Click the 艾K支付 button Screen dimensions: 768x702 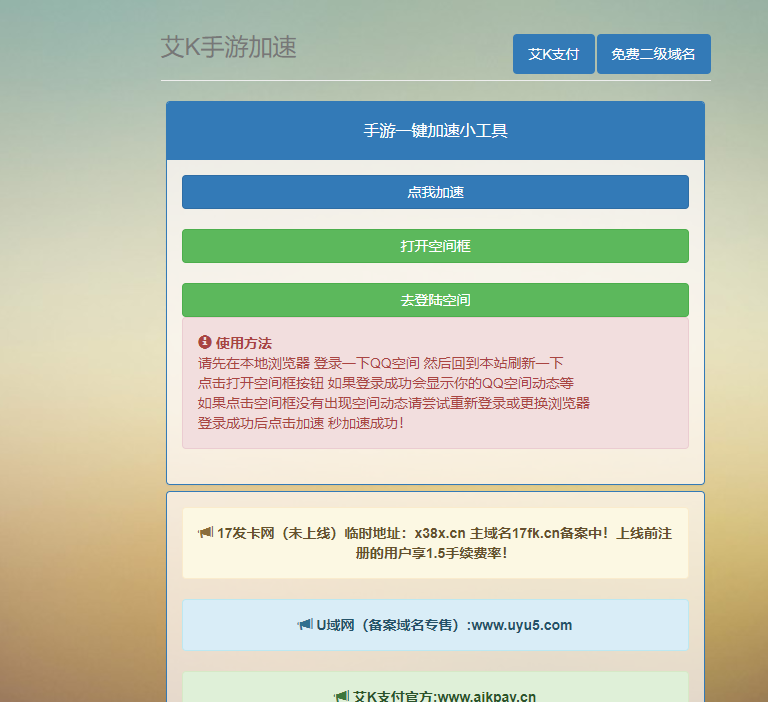pyautogui.click(x=553, y=54)
